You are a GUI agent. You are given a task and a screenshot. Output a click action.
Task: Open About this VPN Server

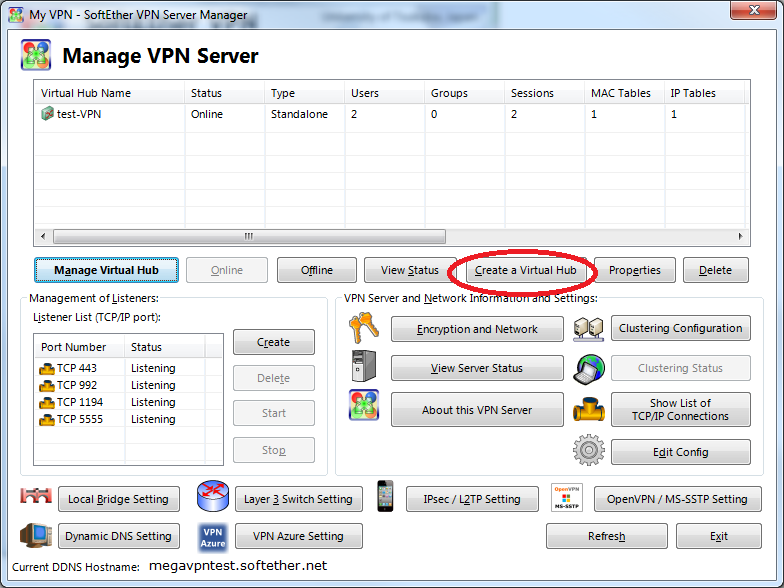[477, 410]
